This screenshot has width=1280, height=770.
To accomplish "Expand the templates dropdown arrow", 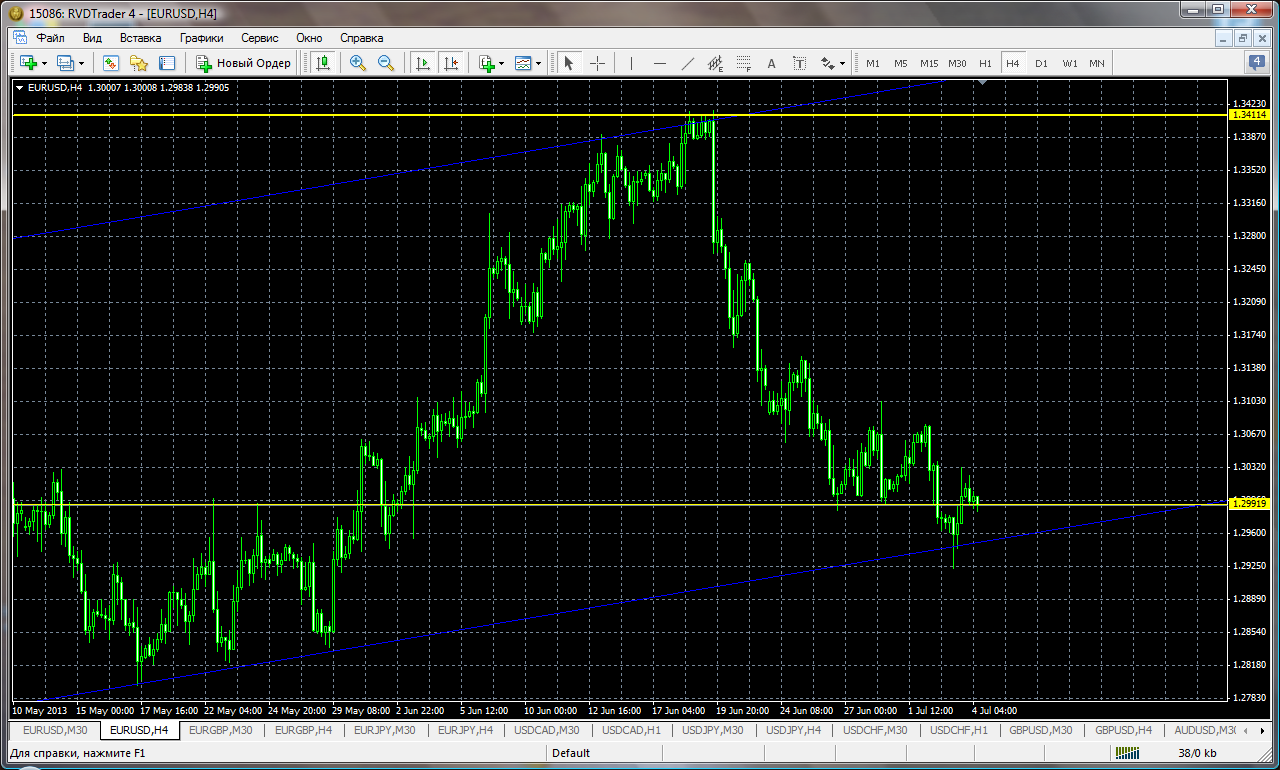I will pyautogui.click(x=539, y=63).
